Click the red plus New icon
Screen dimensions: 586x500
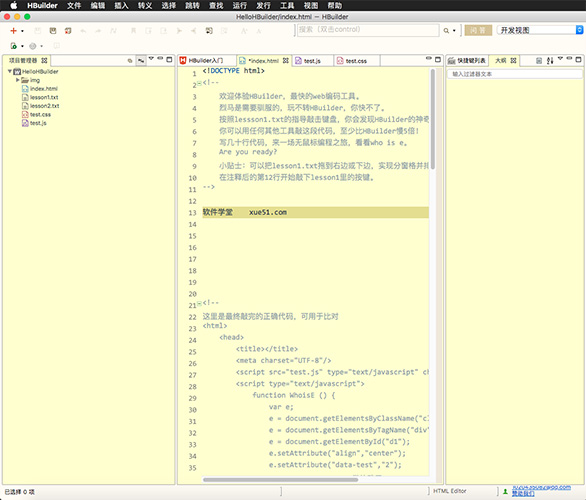click(x=13, y=31)
